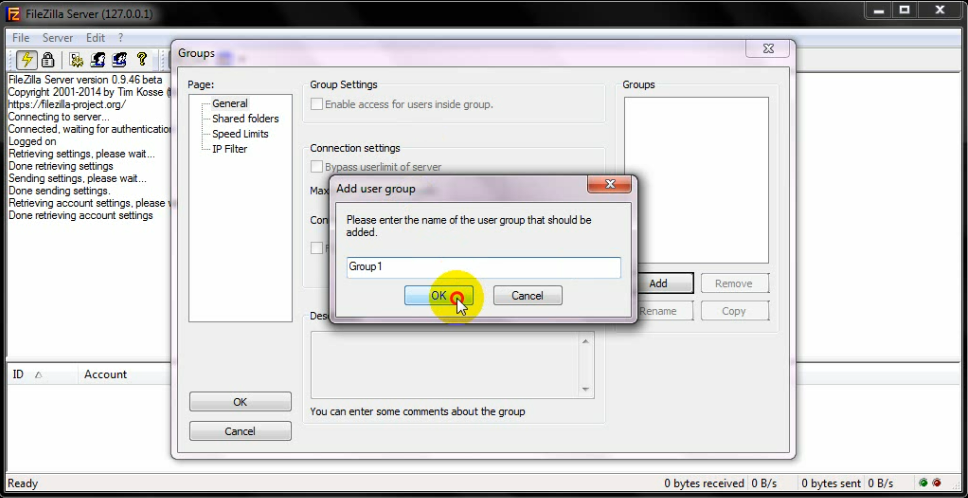Minimize the FileZilla Server window
The width and height of the screenshot is (968, 498).
pyautogui.click(x=878, y=10)
